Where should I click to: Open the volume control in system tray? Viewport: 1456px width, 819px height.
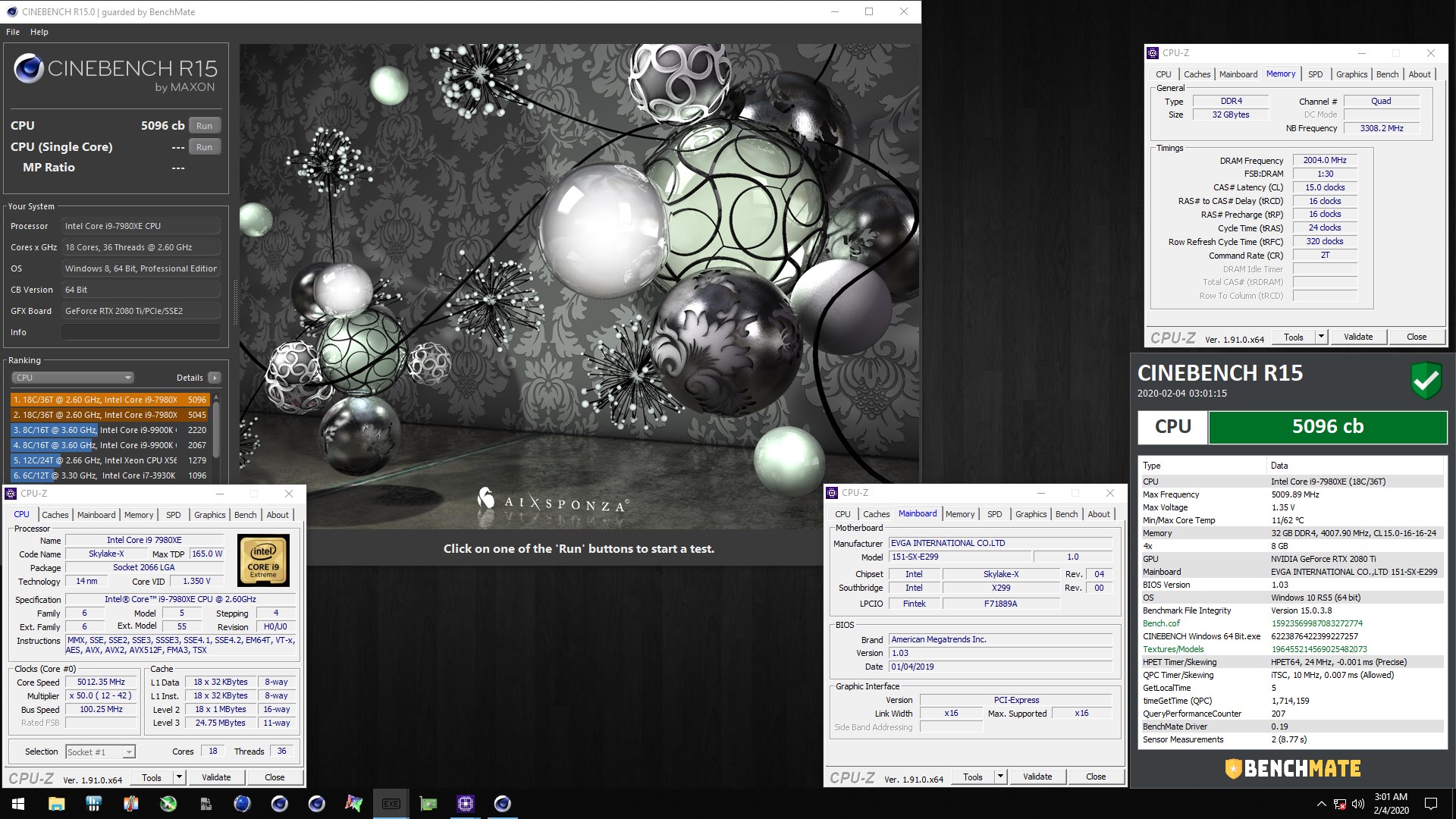coord(1357,804)
